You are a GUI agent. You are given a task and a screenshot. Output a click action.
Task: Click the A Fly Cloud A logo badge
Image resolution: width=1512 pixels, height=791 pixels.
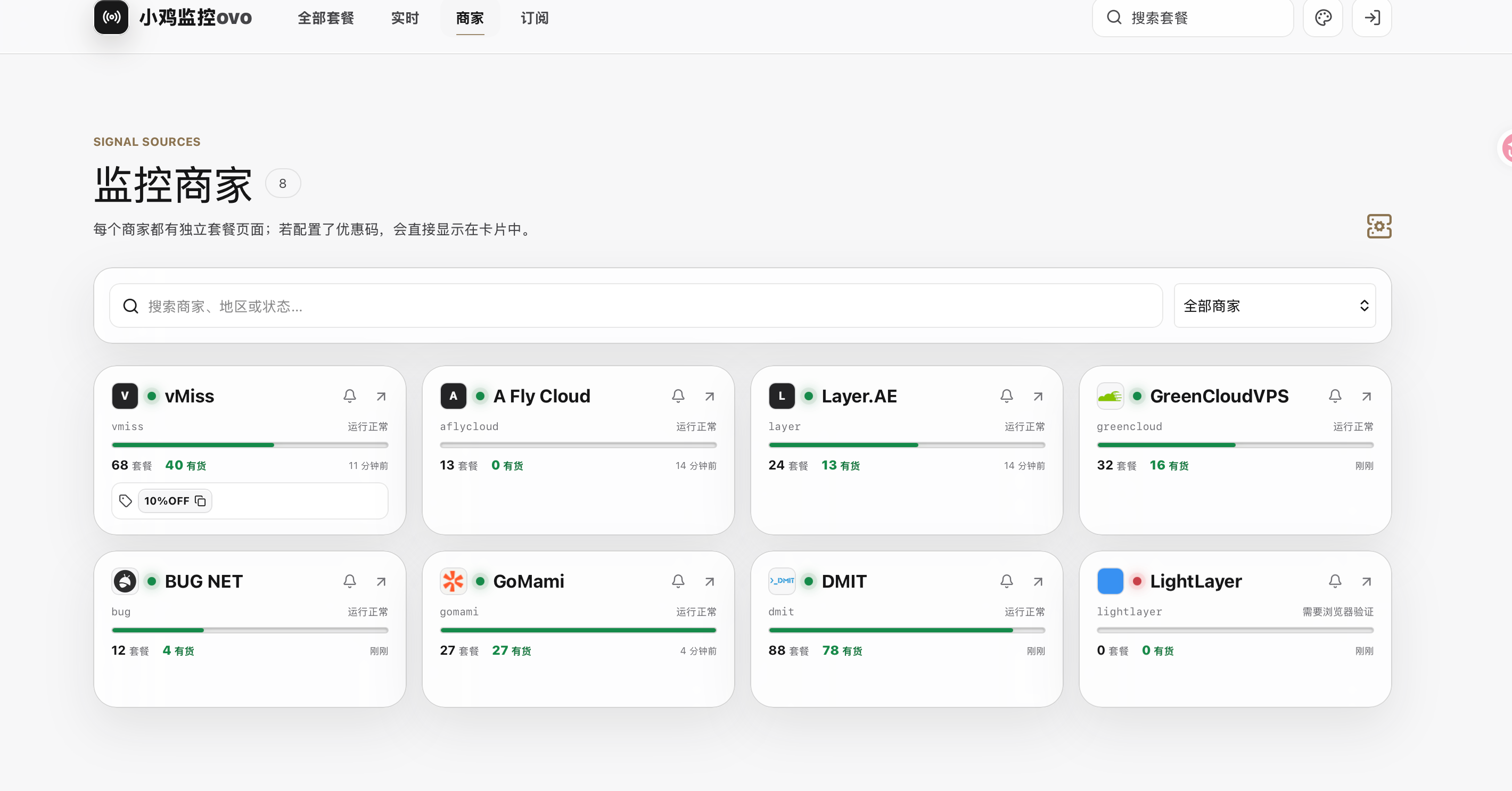coord(453,396)
